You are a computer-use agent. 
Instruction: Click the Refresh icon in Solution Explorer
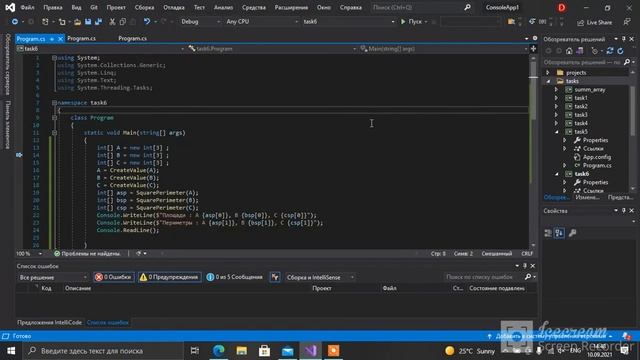tap(620, 51)
